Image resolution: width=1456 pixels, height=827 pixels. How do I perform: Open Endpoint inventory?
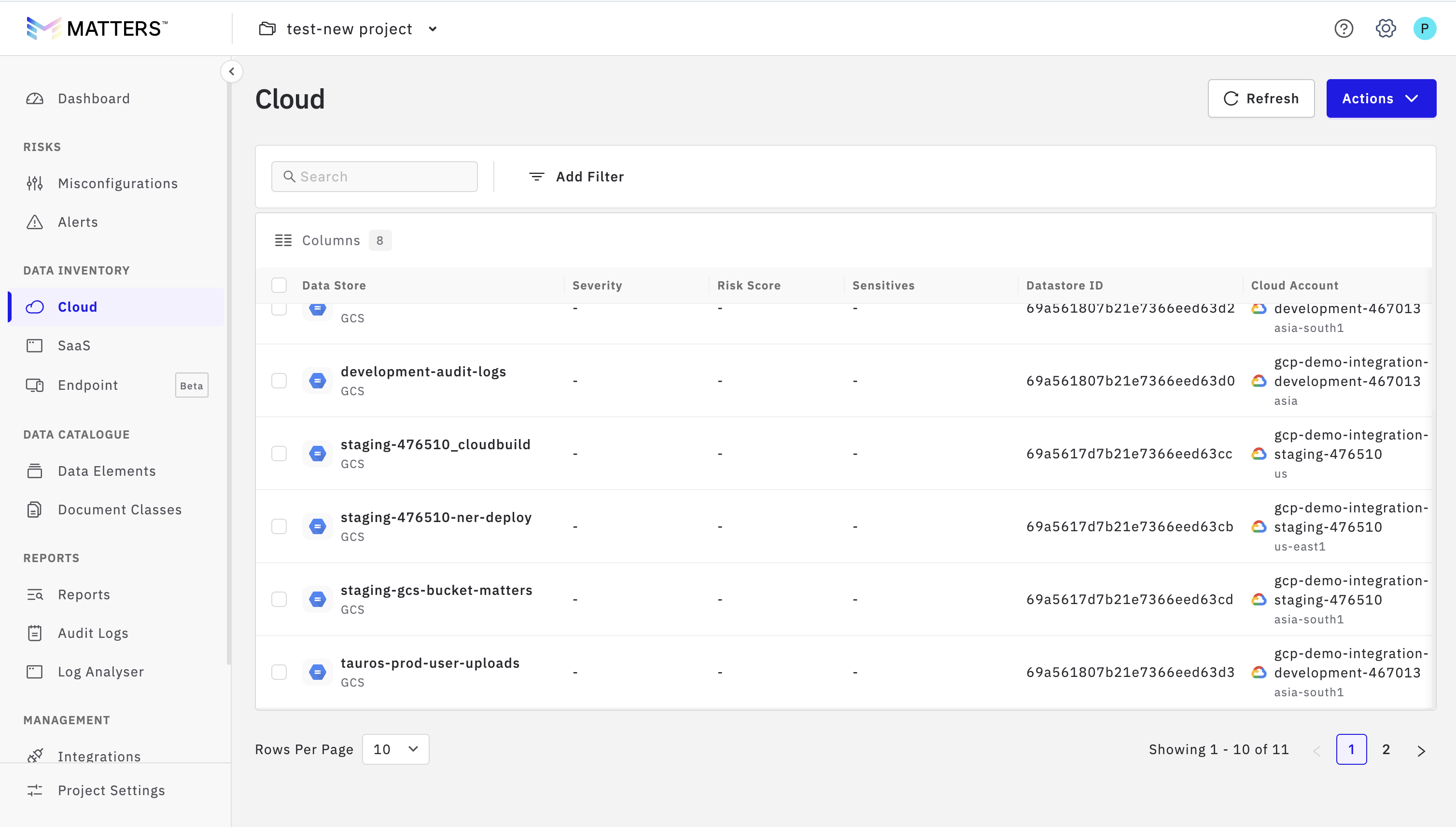pos(87,385)
